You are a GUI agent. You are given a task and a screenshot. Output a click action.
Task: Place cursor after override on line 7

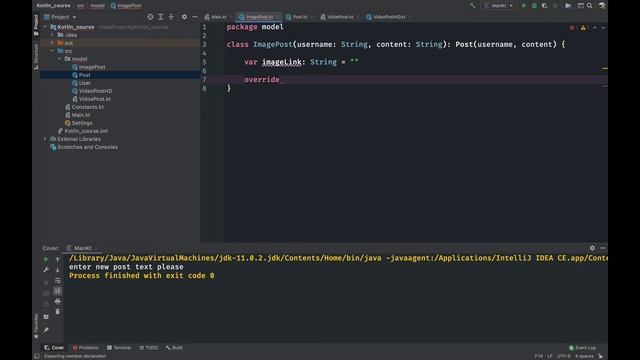pos(280,80)
